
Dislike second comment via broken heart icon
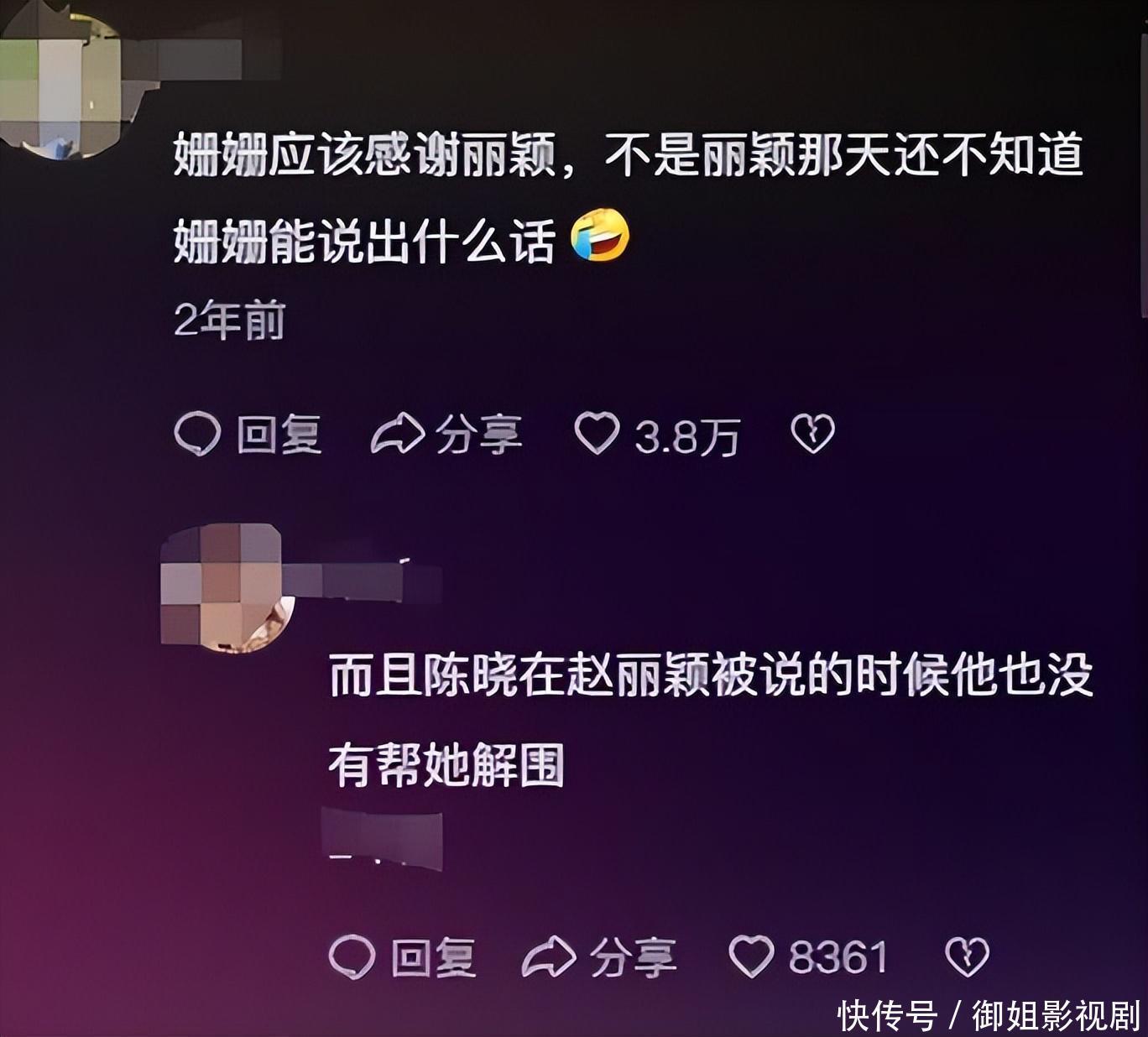[x=968, y=956]
